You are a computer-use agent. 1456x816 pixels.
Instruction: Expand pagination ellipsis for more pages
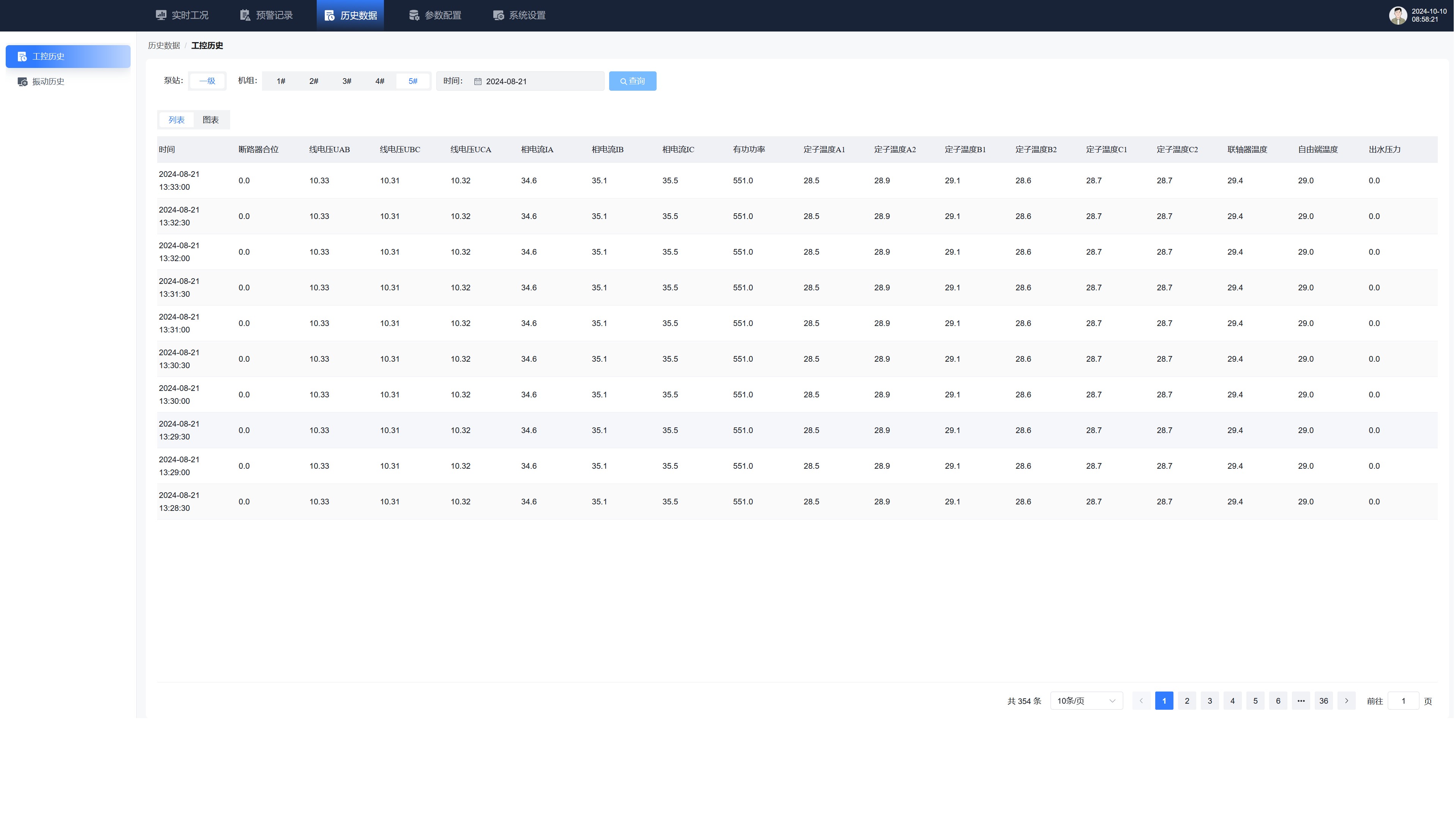pyautogui.click(x=1301, y=701)
